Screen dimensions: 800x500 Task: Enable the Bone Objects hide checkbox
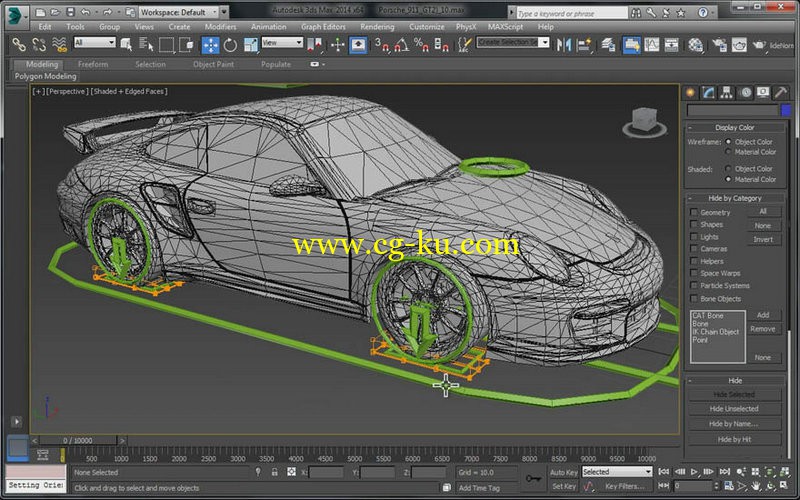coord(694,298)
